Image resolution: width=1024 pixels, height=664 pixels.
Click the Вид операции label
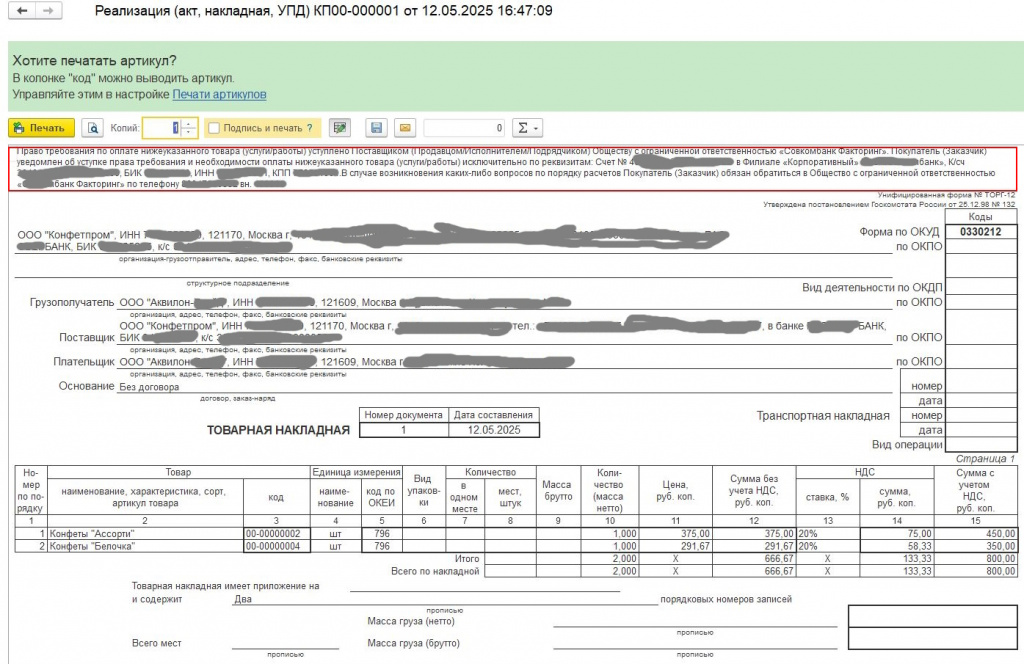point(907,445)
